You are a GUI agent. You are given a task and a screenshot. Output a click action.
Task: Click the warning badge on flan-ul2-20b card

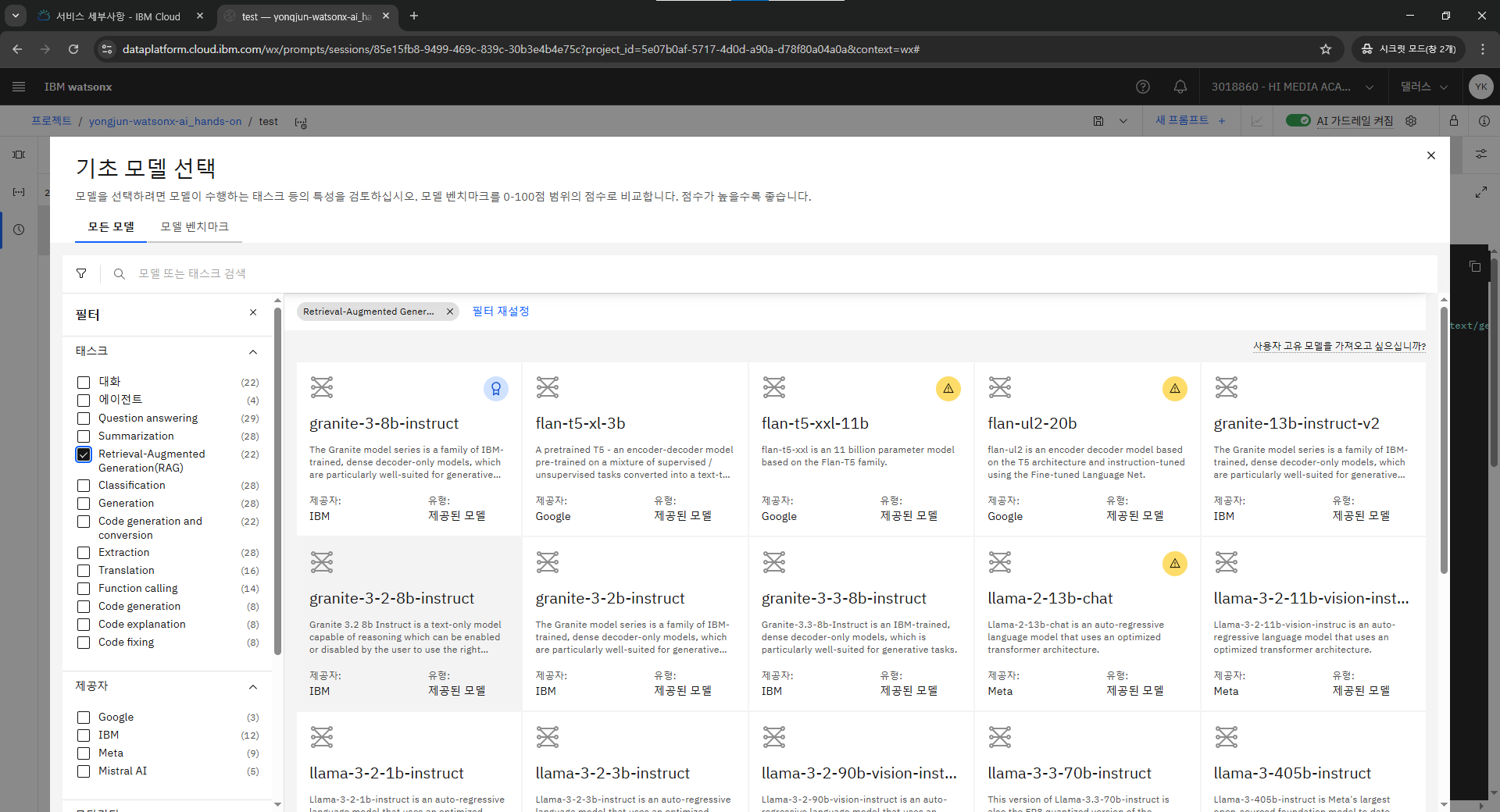(x=1175, y=389)
